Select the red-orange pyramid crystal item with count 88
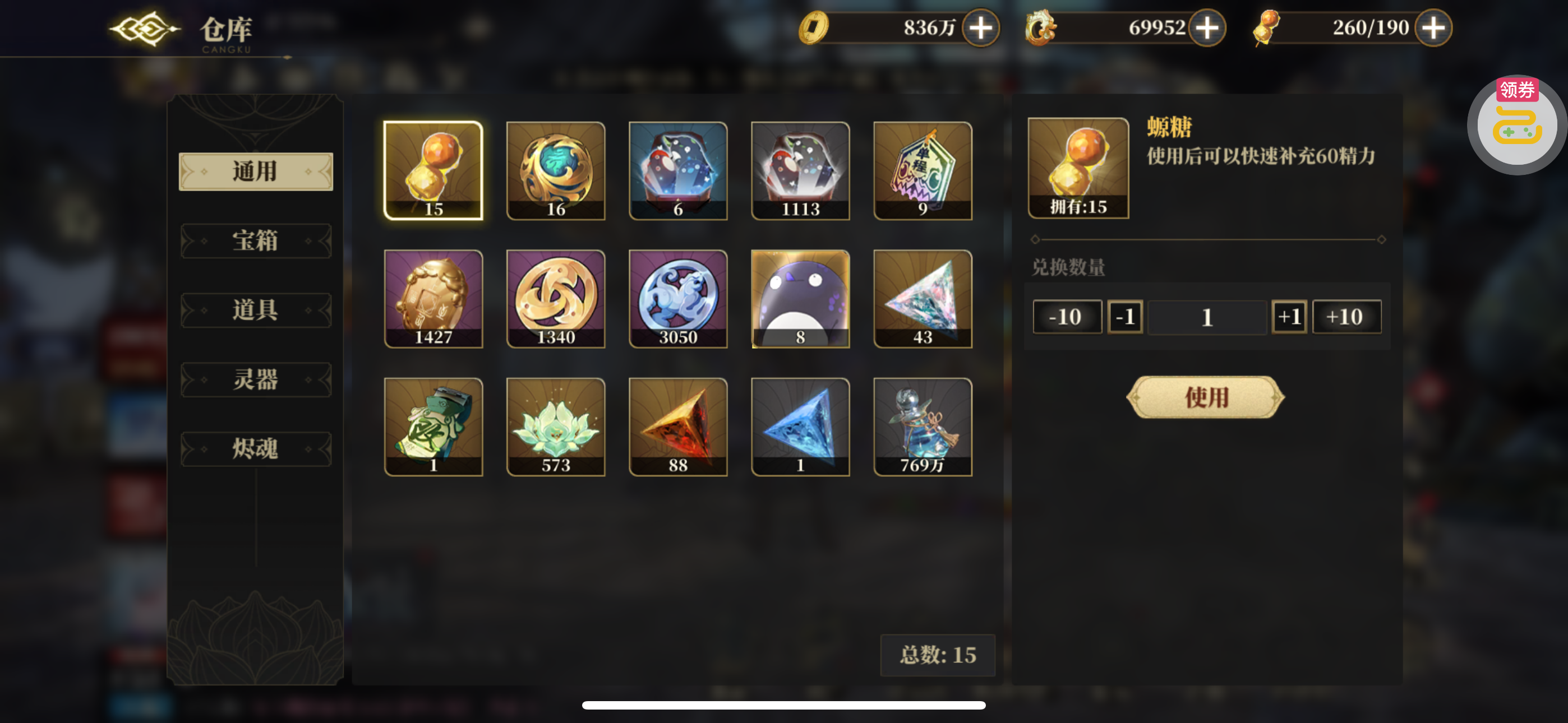Viewport: 1568px width, 723px height. [677, 427]
